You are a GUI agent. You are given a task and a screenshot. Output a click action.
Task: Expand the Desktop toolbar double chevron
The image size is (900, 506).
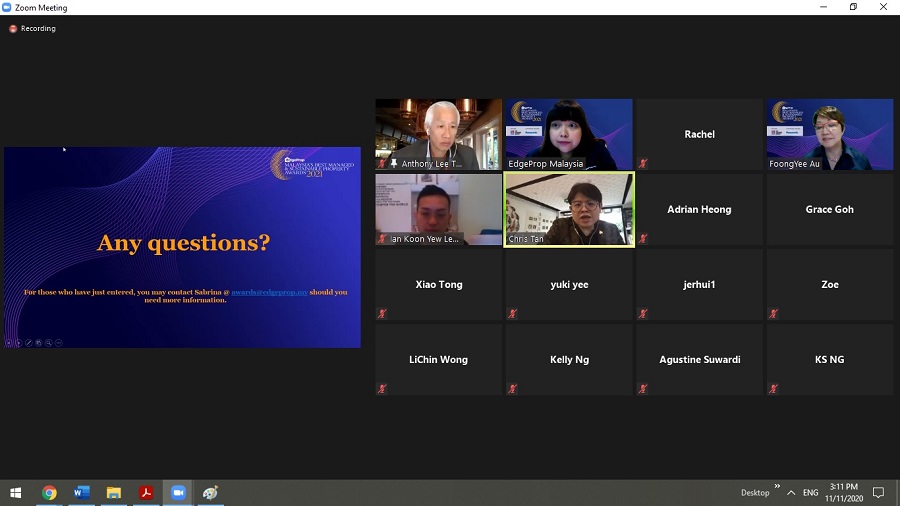click(x=777, y=487)
